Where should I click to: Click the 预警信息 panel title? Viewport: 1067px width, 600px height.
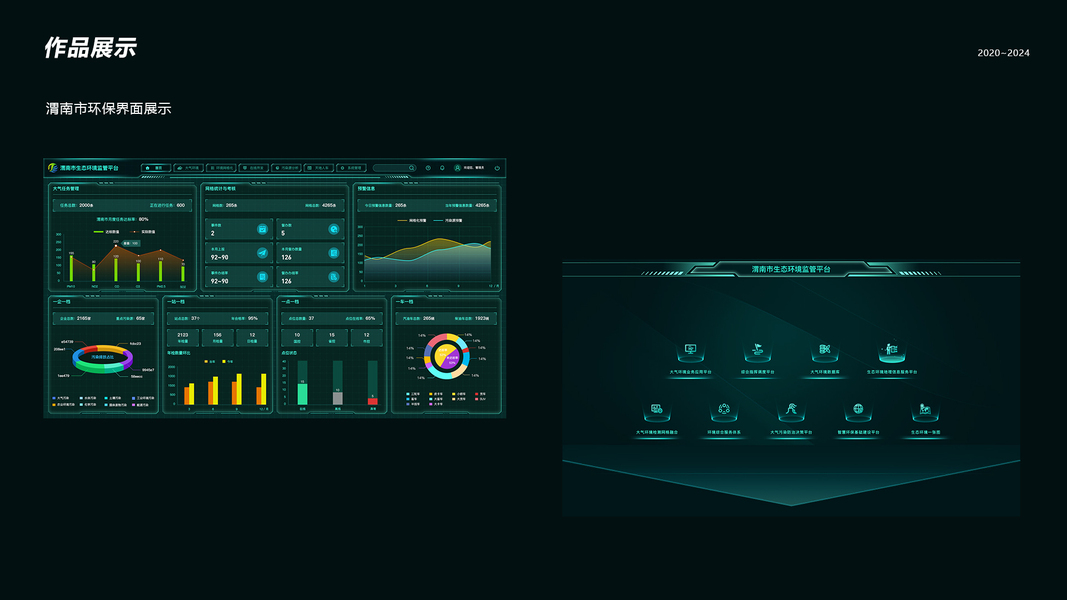point(367,188)
